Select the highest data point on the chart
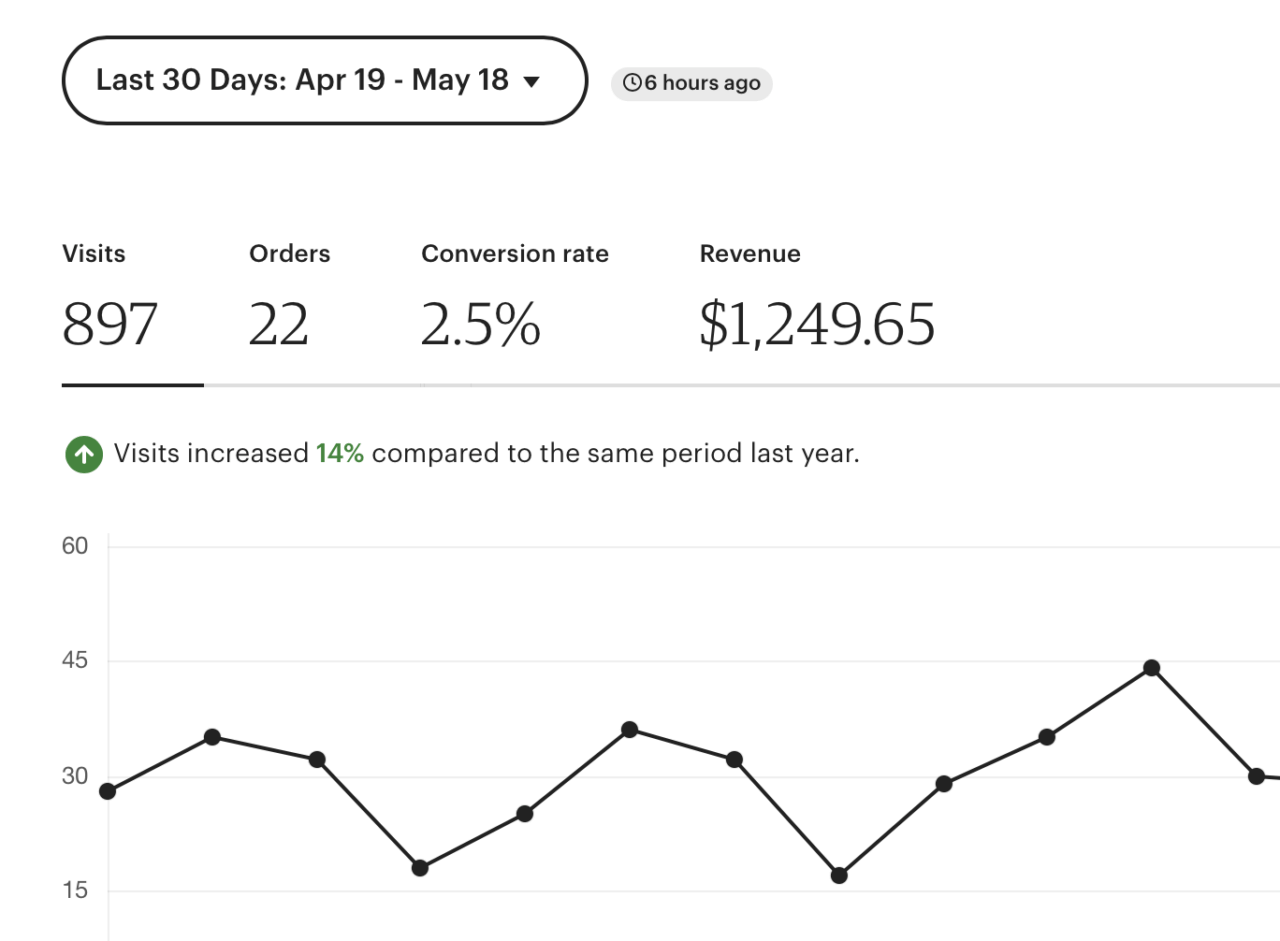Image resolution: width=1280 pixels, height=941 pixels. pyautogui.click(x=1151, y=666)
